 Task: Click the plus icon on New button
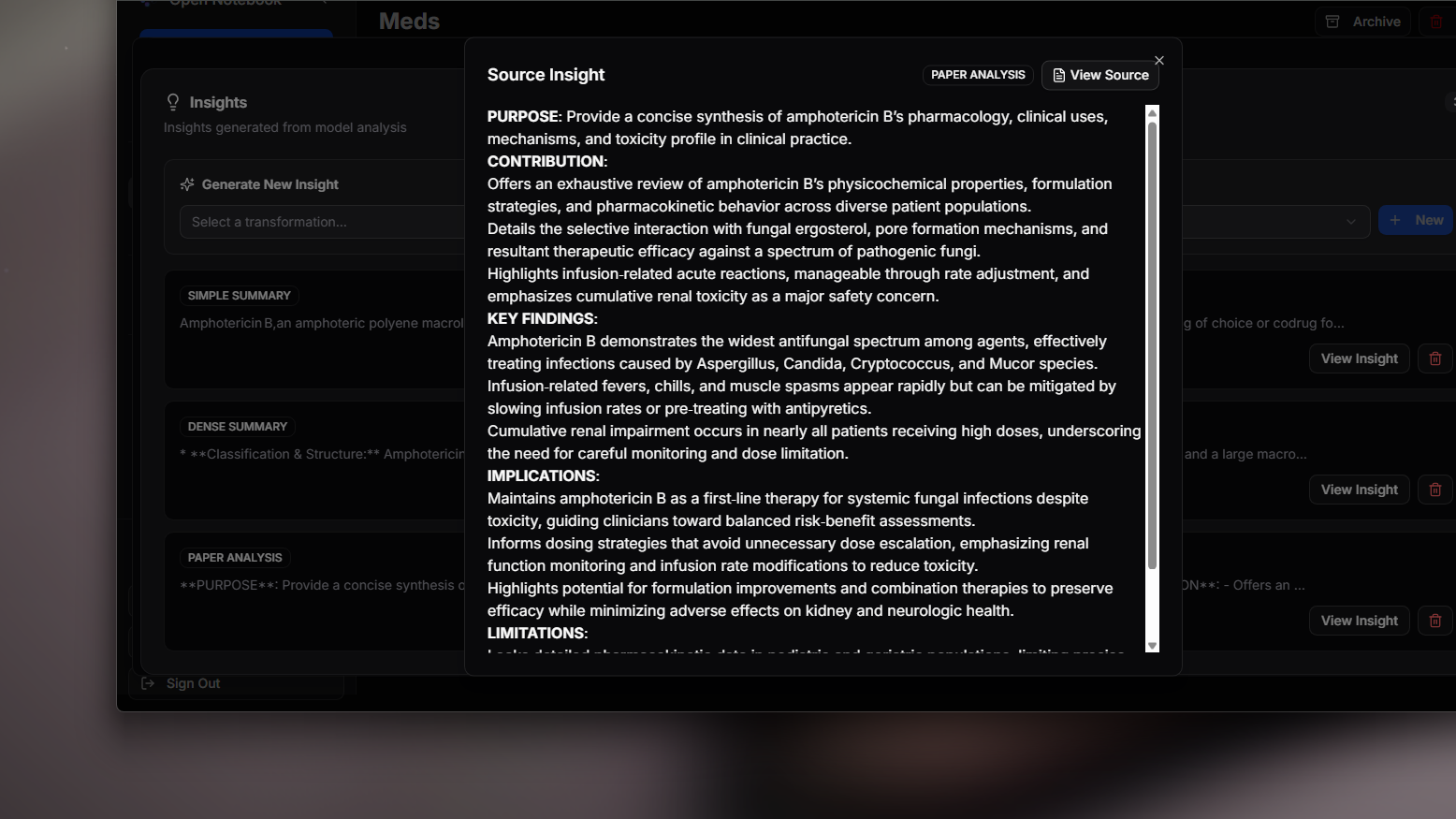click(1395, 220)
